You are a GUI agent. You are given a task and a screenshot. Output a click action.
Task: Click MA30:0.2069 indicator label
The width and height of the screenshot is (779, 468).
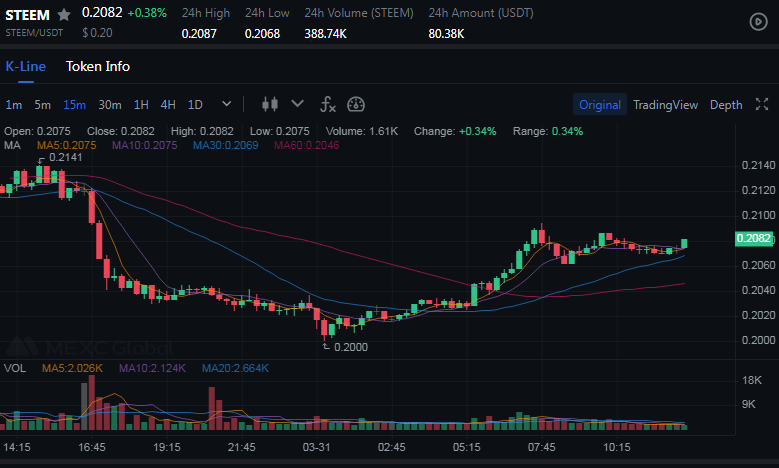tap(226, 145)
